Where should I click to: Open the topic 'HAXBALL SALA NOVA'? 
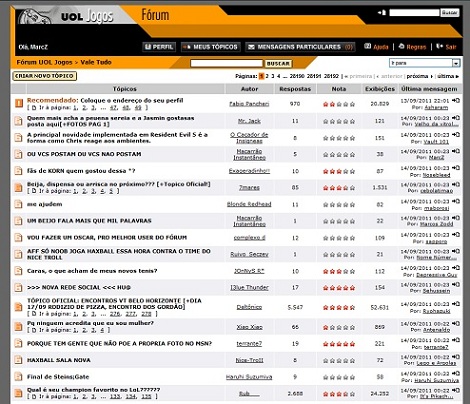(x=59, y=360)
